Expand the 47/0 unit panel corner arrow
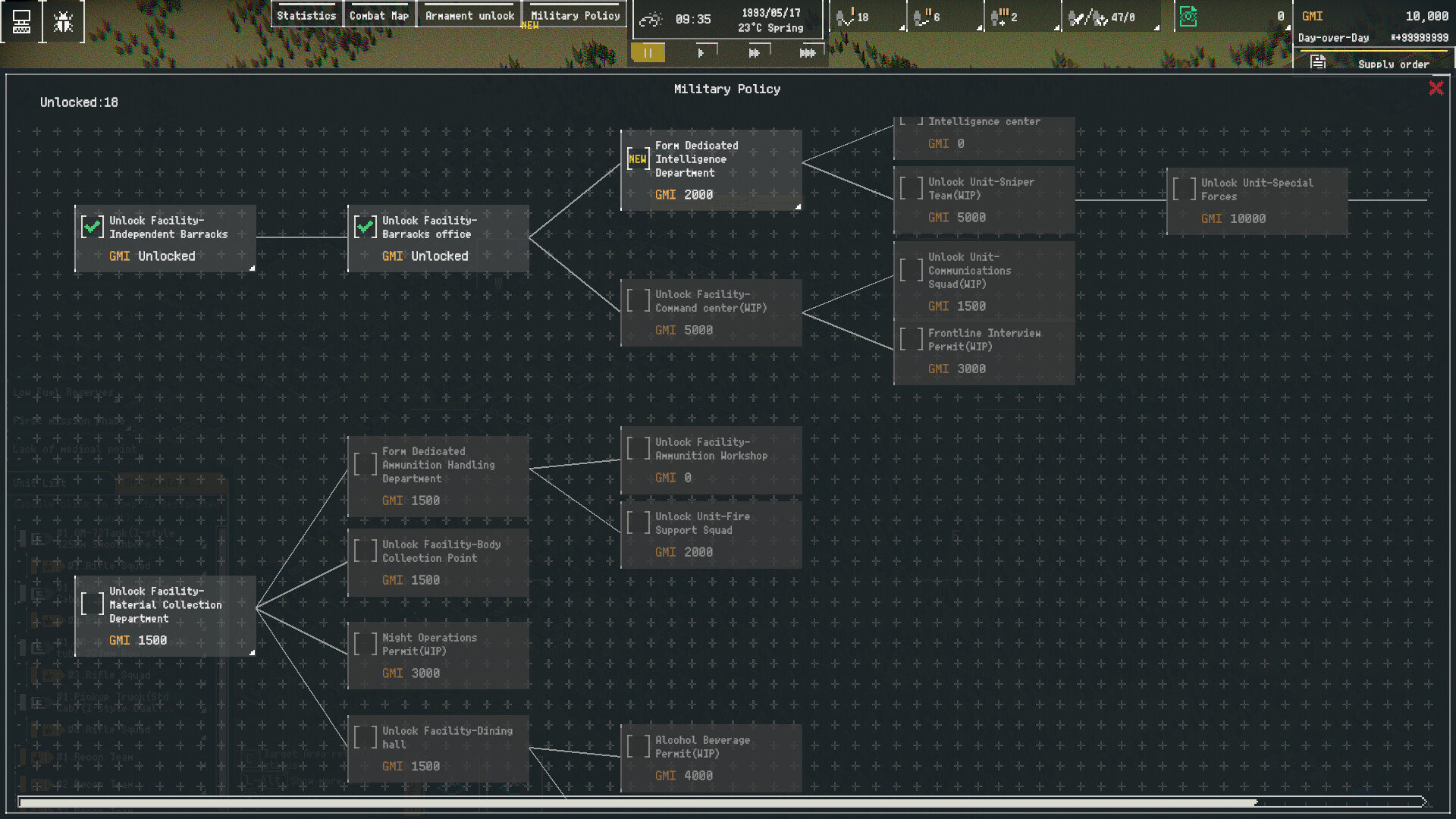The width and height of the screenshot is (1456, 819). pos(1156,28)
